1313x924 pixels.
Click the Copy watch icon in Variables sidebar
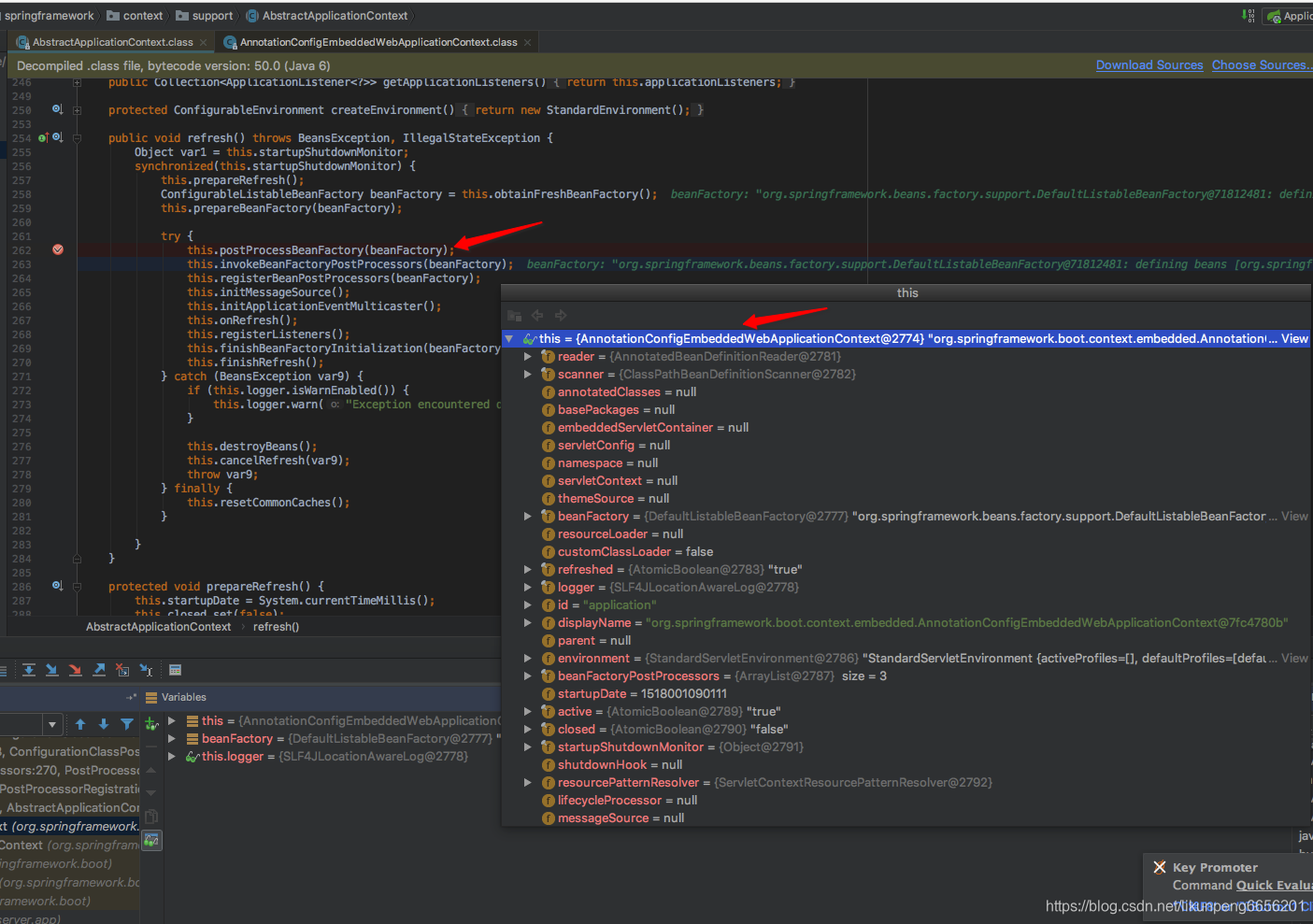coord(151,816)
